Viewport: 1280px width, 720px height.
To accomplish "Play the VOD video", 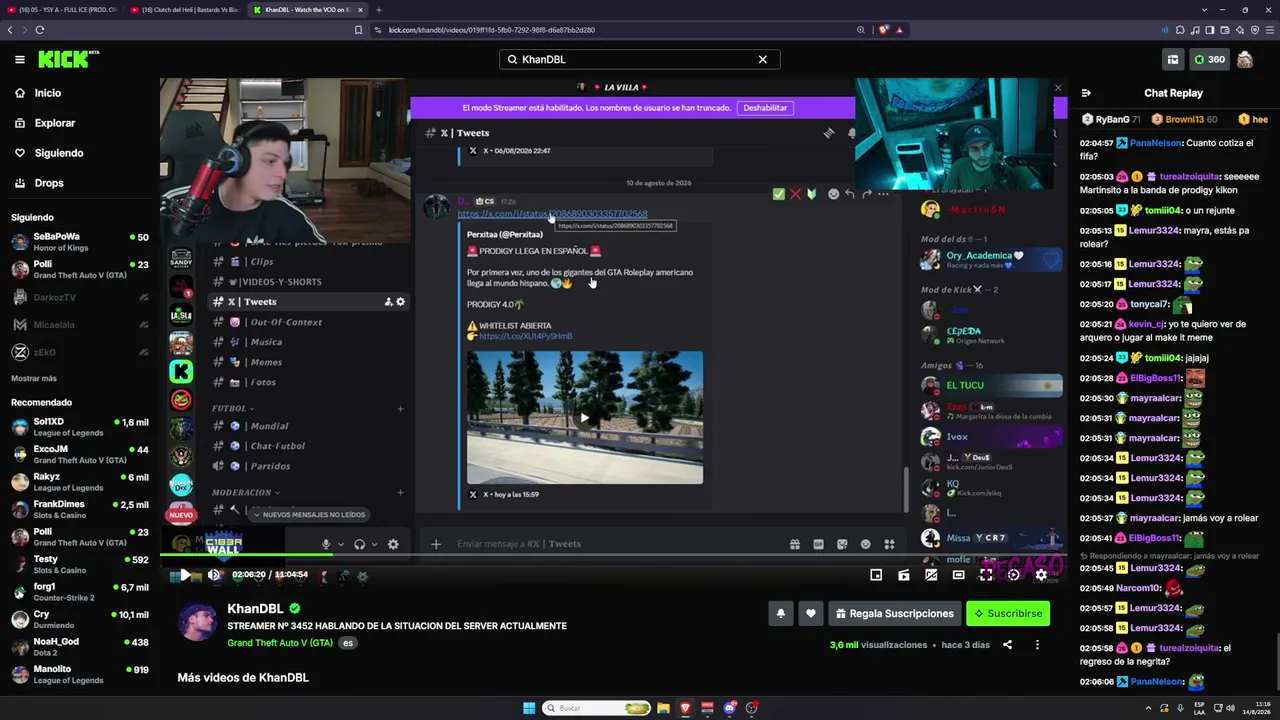I will click(185, 575).
